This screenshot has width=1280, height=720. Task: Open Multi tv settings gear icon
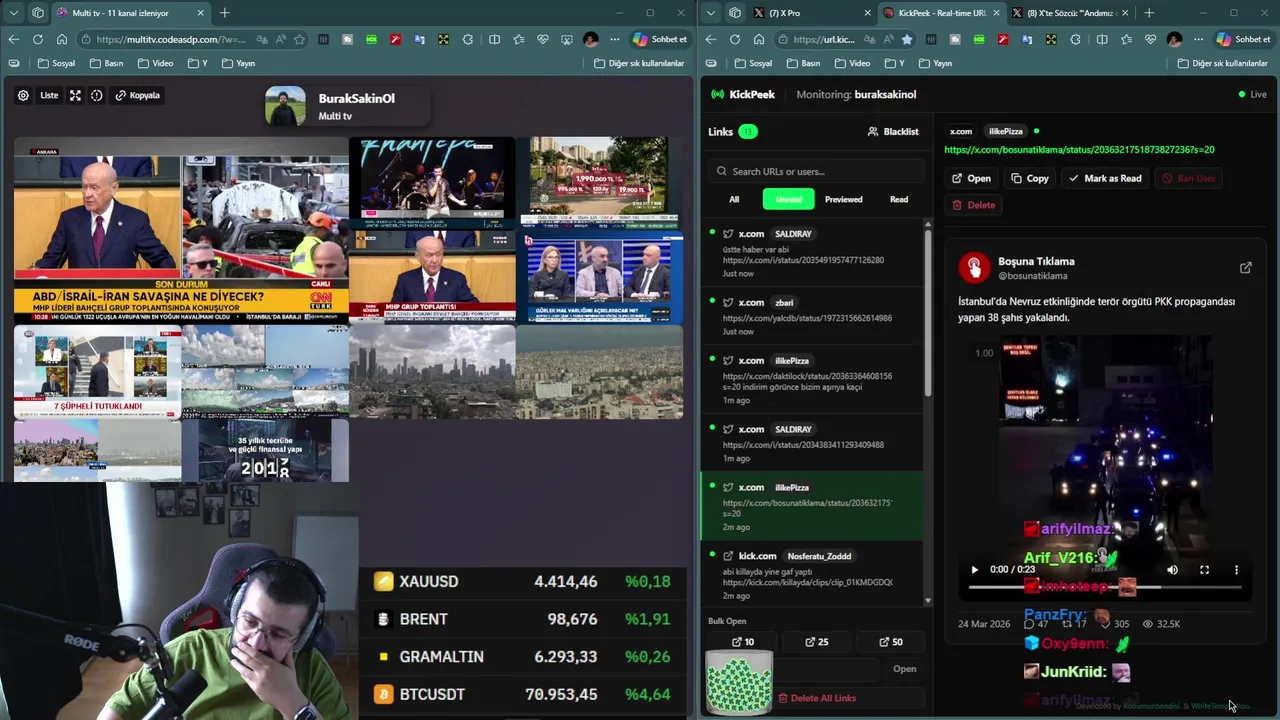tap(23, 96)
